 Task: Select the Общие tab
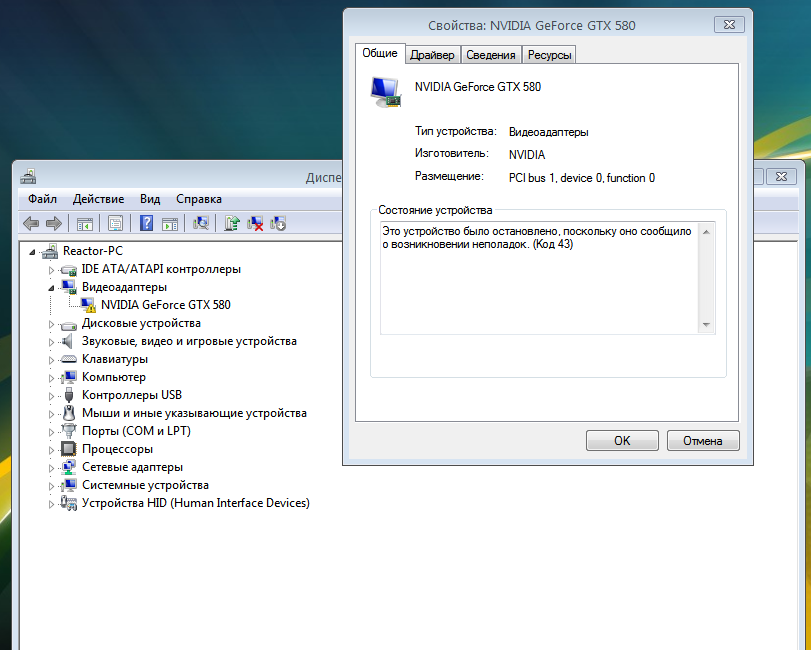pyautogui.click(x=380, y=53)
